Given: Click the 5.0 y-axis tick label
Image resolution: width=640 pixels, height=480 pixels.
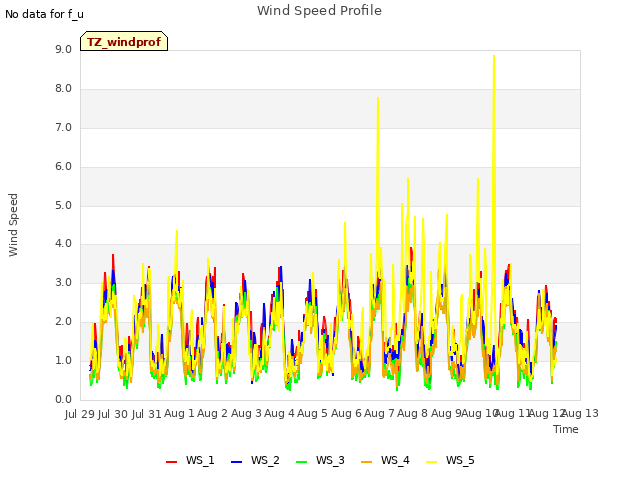Looking at the screenshot, I should click(63, 205).
